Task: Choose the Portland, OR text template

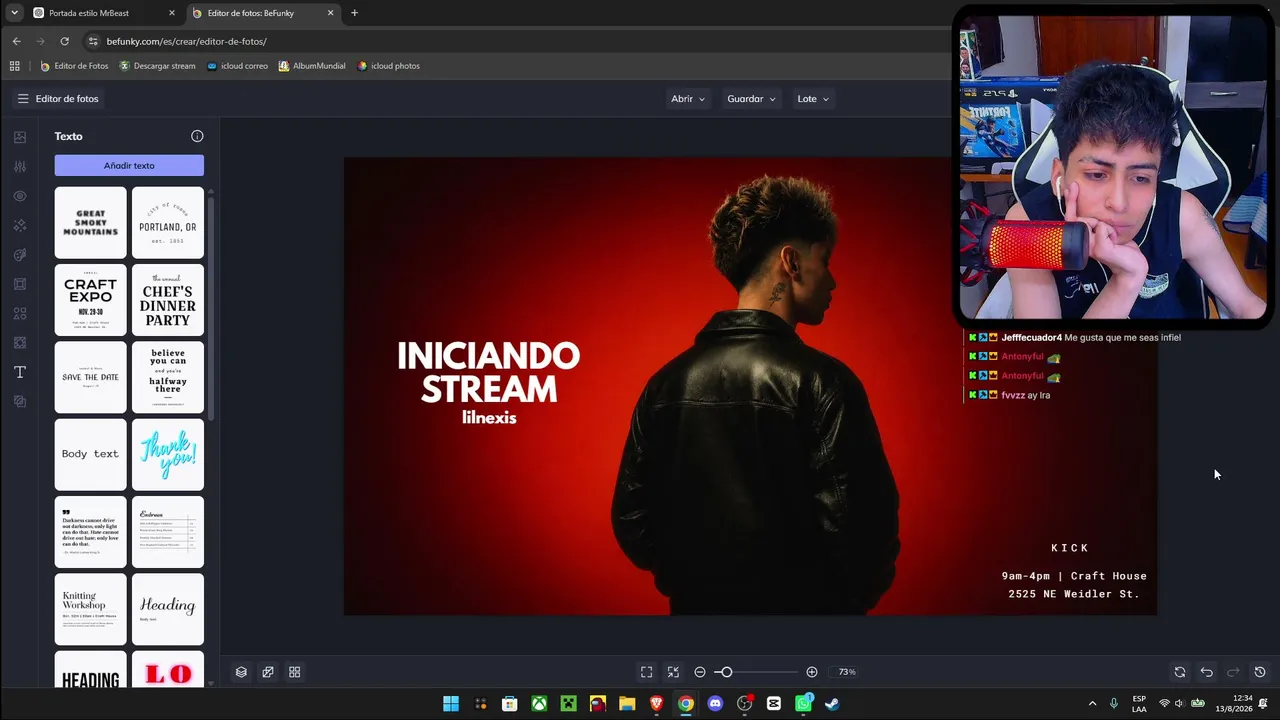Action: [x=168, y=223]
